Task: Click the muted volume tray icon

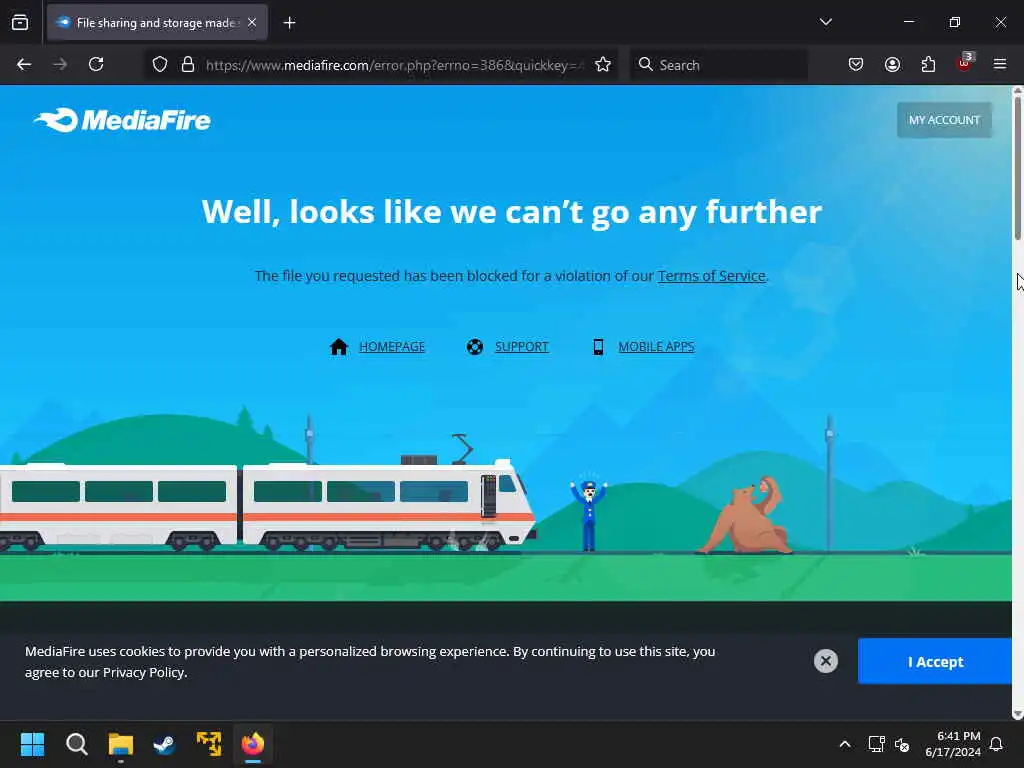Action: [x=902, y=744]
